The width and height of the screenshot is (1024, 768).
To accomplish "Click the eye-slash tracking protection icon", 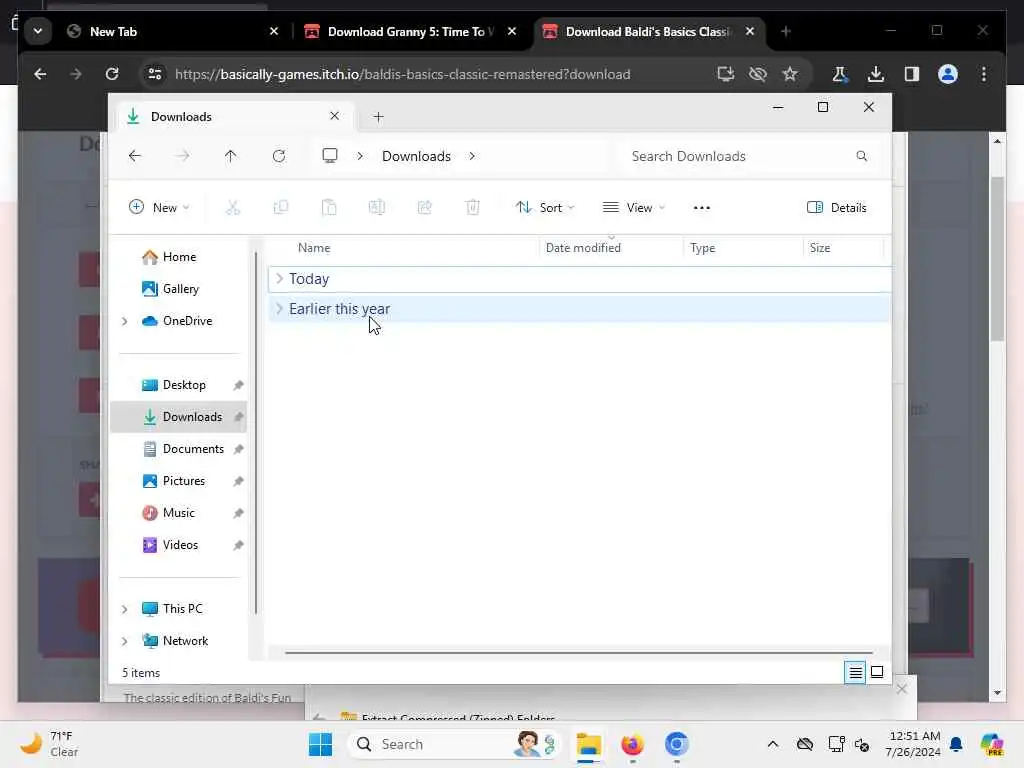I will coord(758,74).
